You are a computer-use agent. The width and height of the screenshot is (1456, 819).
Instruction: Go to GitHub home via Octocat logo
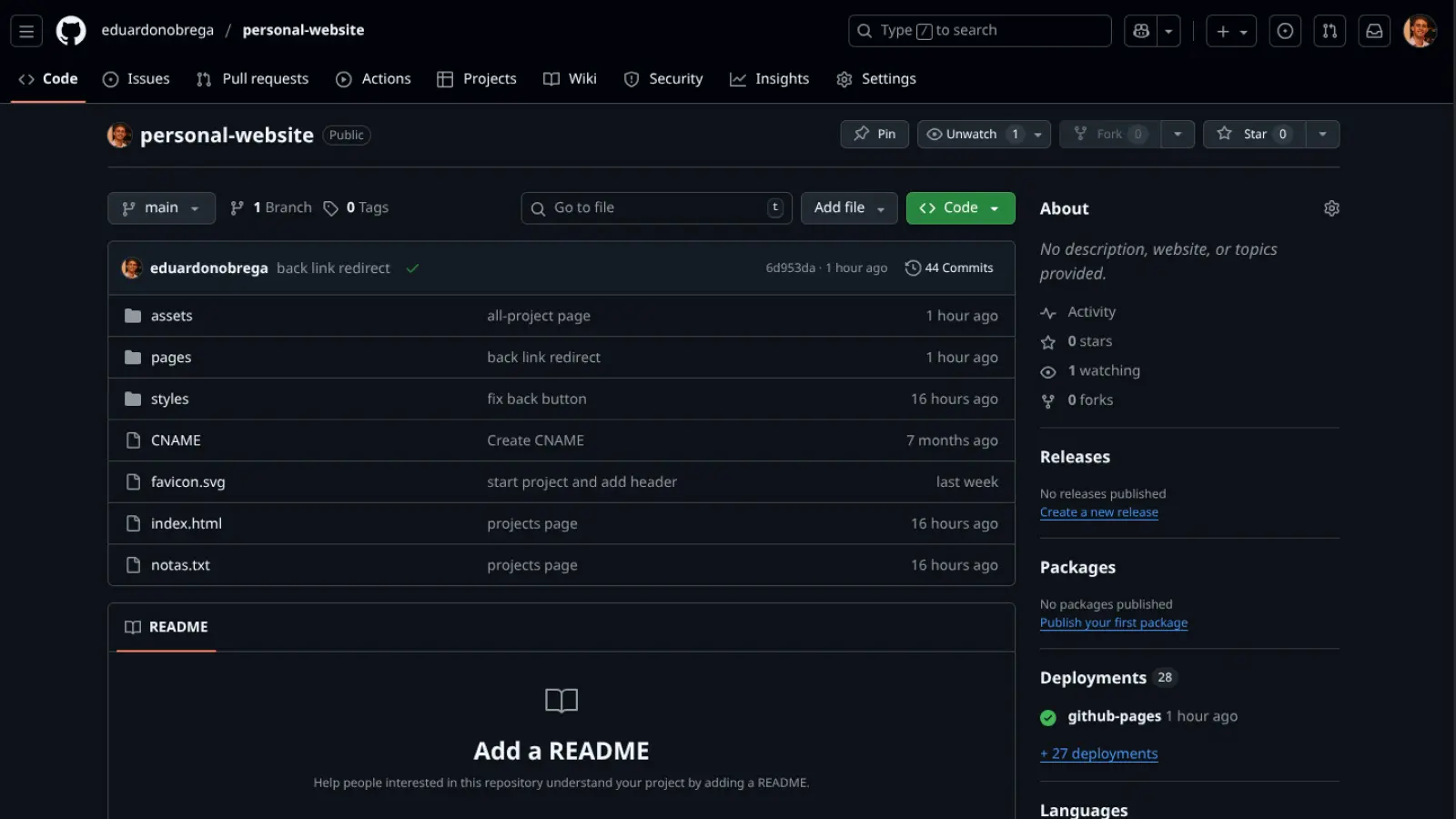71,31
